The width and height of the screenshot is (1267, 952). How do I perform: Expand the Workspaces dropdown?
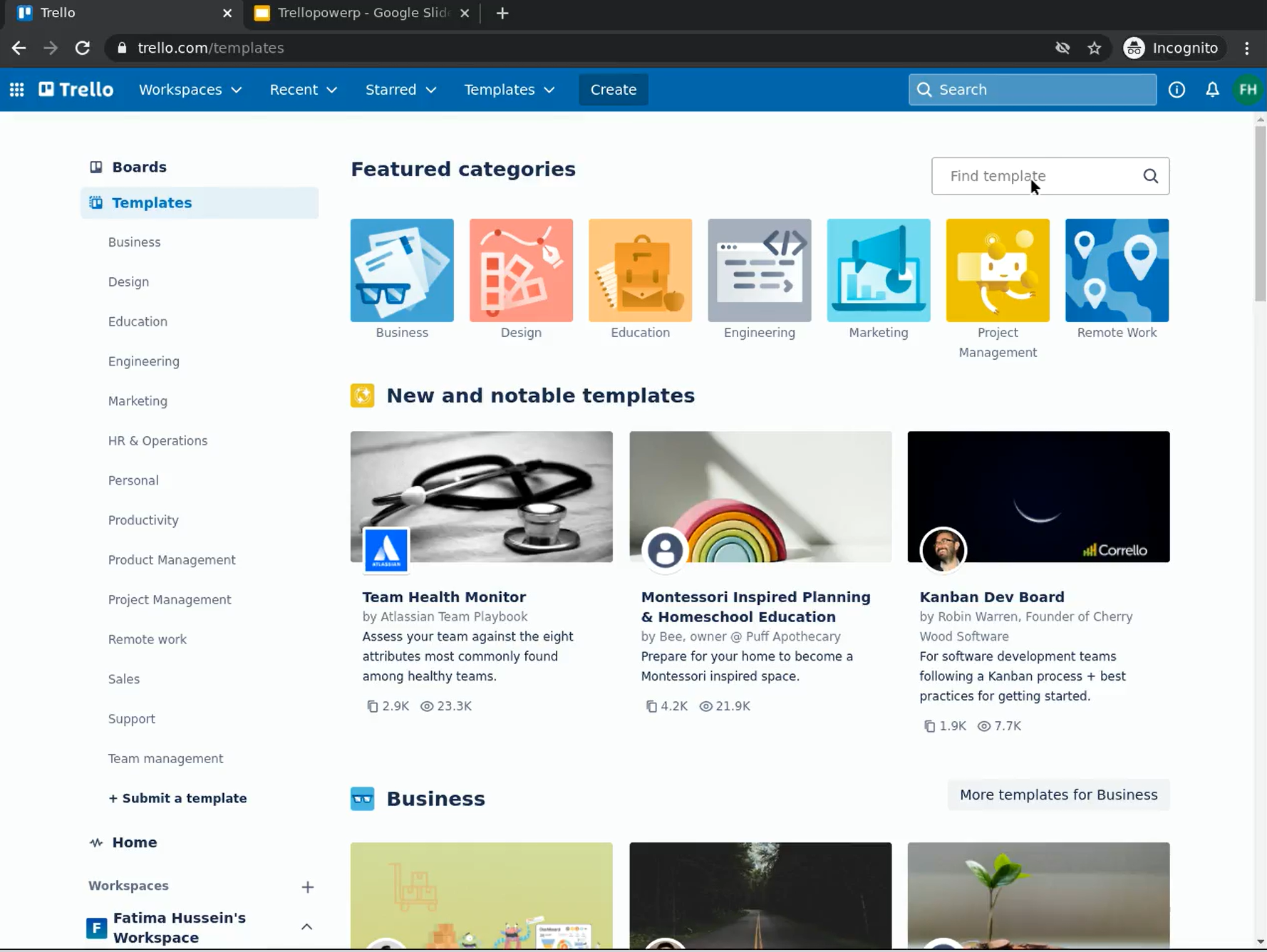[190, 90]
